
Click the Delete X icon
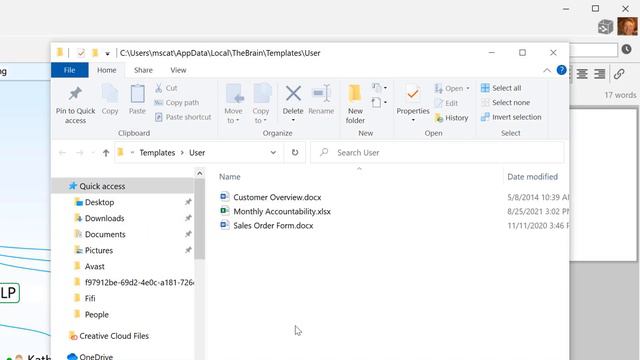pyautogui.click(x=293, y=93)
